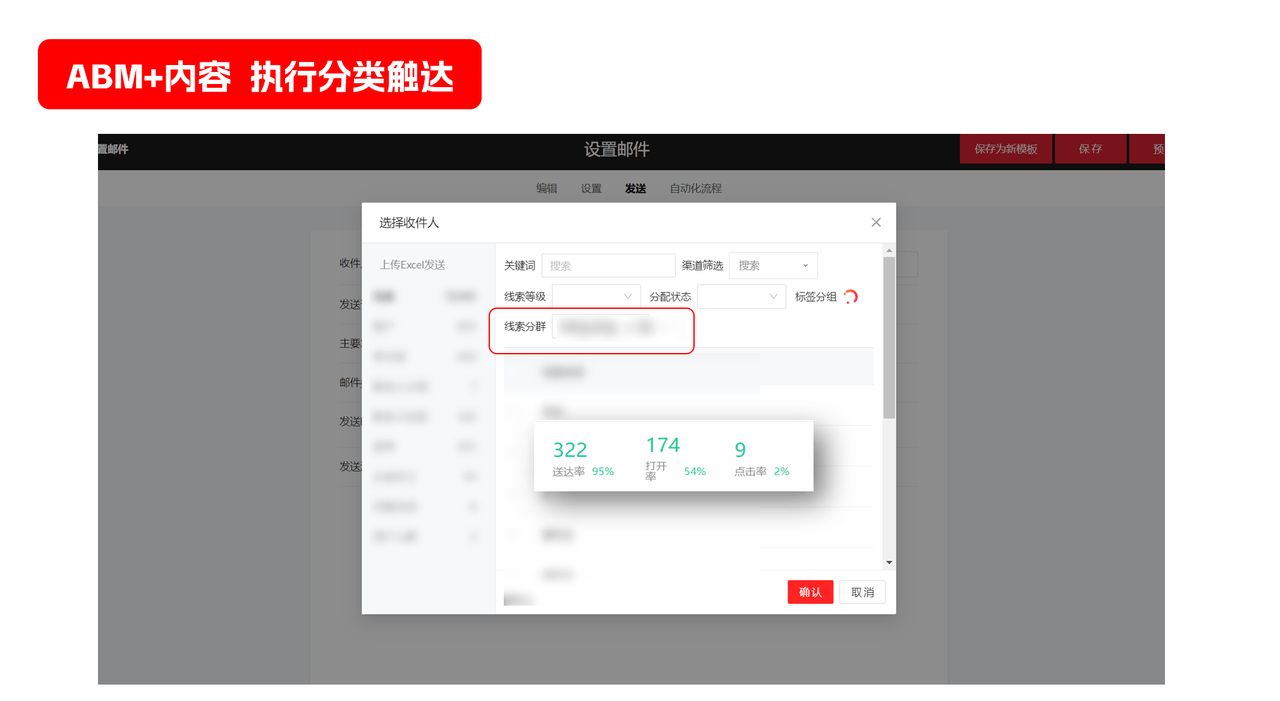
Task: Open the blurred 线索分群 selector
Action: (620, 327)
